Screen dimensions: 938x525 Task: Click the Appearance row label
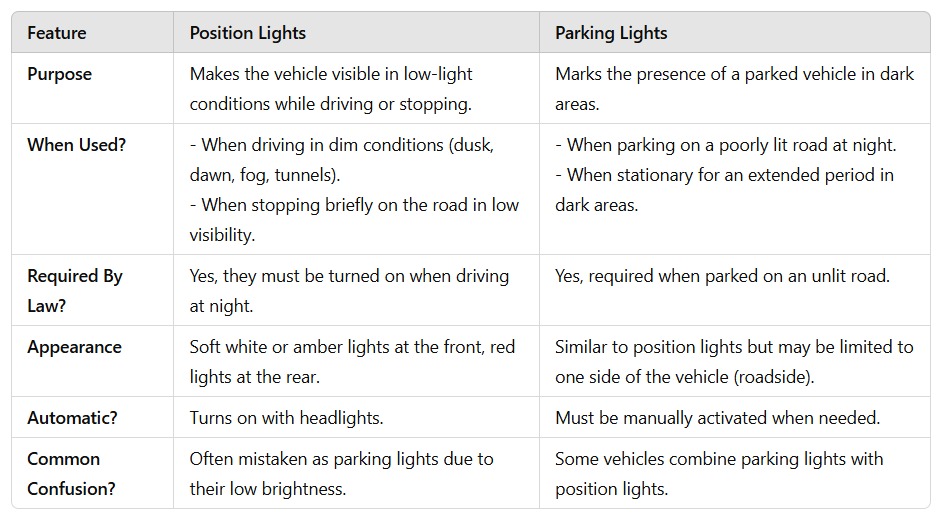(74, 347)
